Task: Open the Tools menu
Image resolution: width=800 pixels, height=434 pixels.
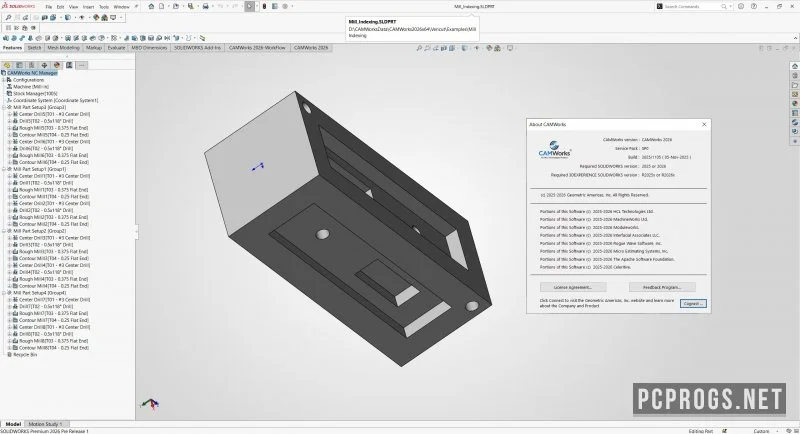Action: [x=104, y=7]
